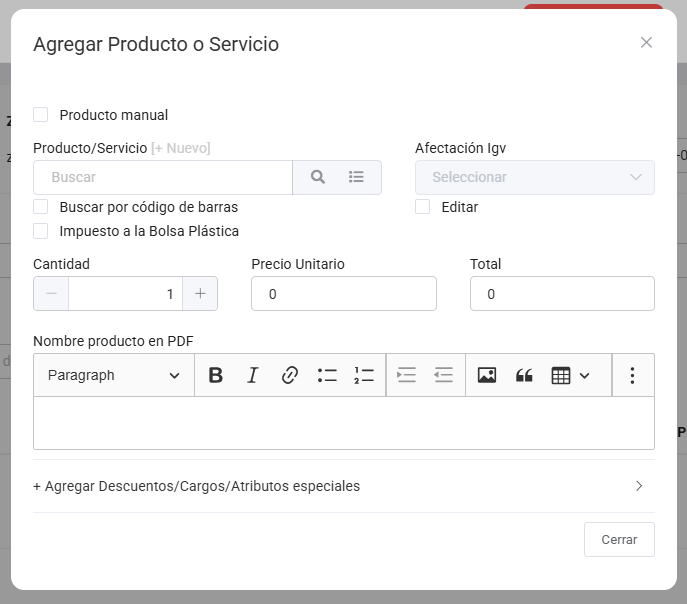Create a numbered list in the editor
The image size is (687, 604).
point(364,375)
